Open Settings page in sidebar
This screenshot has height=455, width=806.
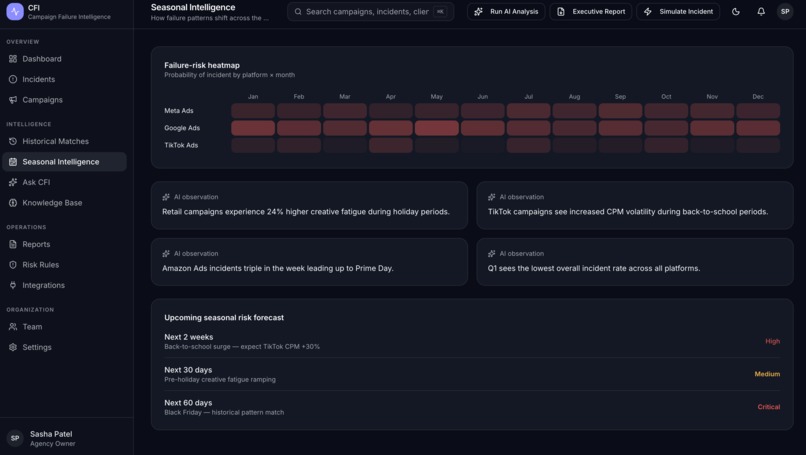tap(64, 347)
